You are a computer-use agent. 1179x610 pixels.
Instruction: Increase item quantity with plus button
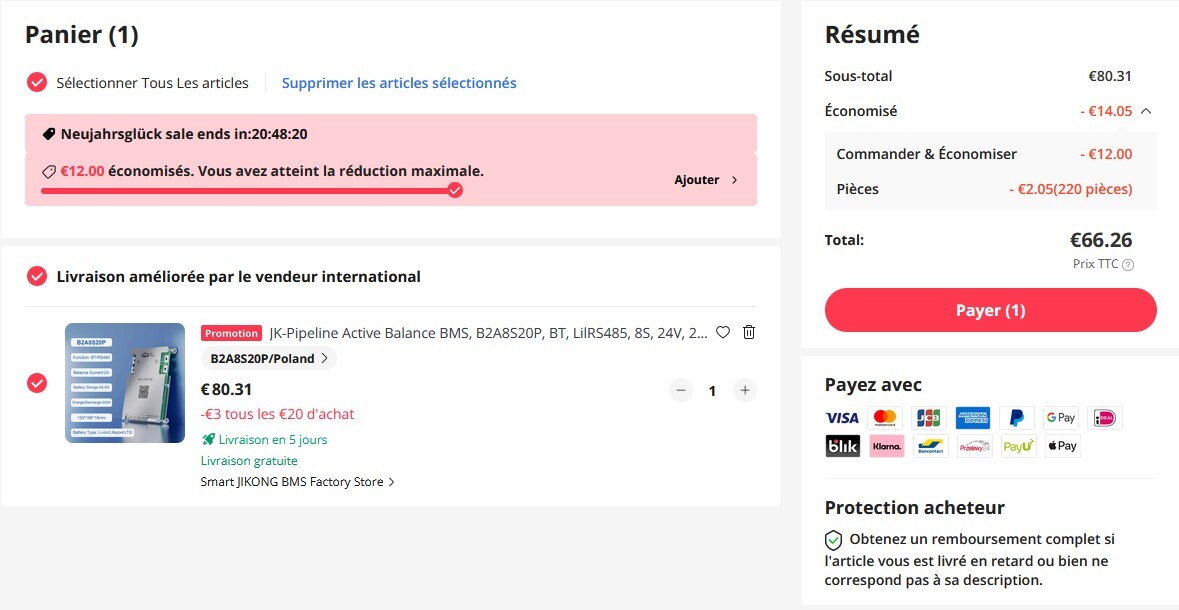[744, 390]
